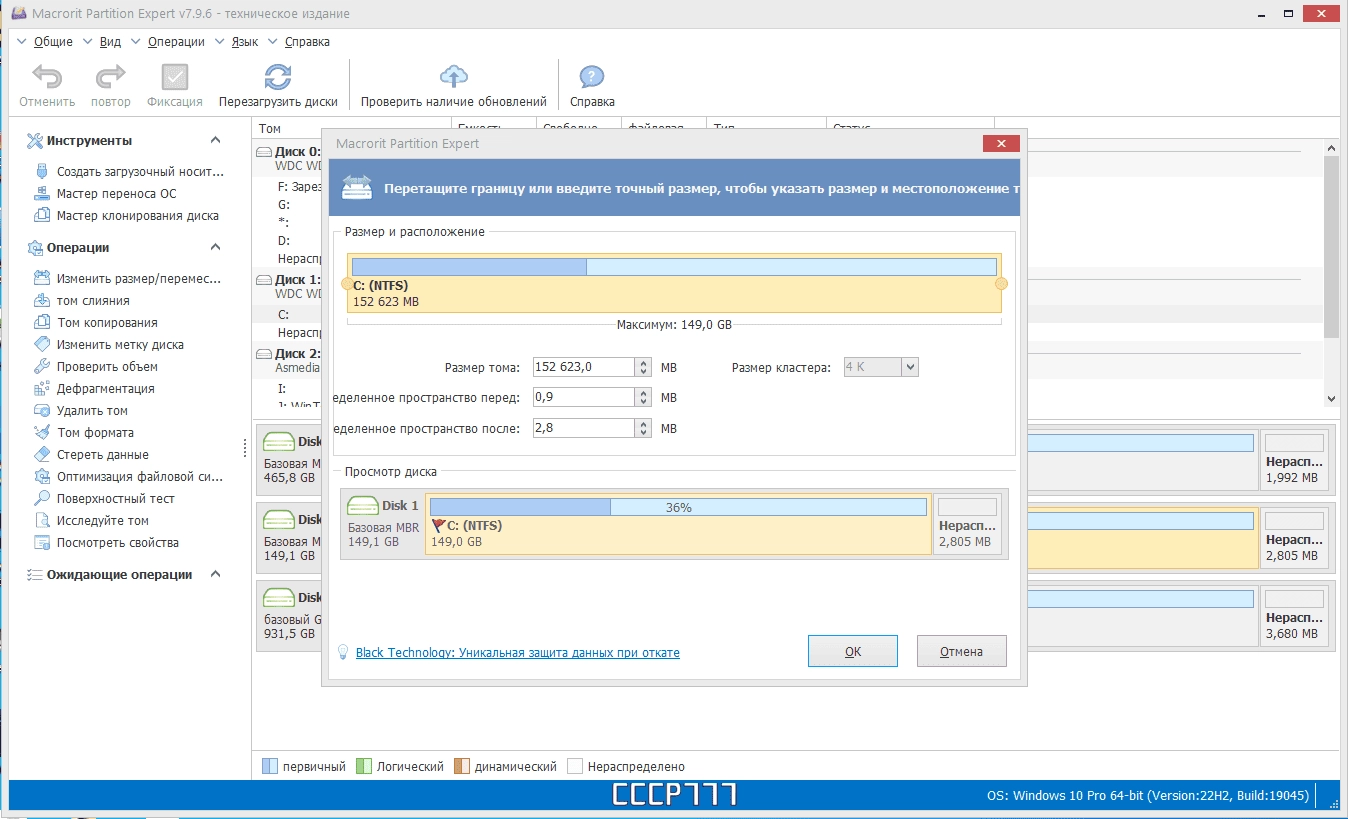Click the 'Поверхностный тест' operation label
This screenshot has height=819, width=1348.
tap(116, 499)
